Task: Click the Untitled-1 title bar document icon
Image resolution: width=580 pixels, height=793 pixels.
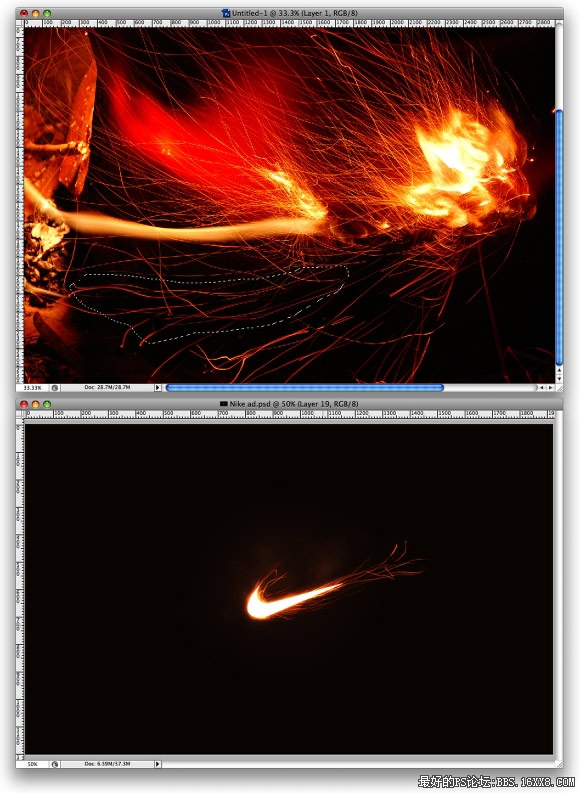Action: coord(226,13)
